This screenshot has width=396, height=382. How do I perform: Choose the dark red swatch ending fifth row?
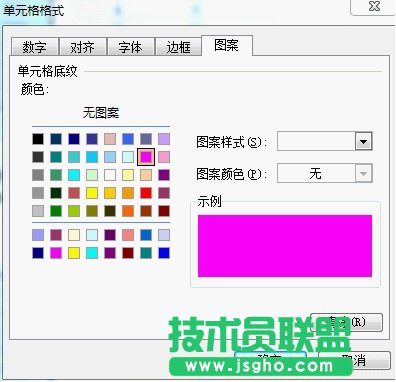(164, 211)
